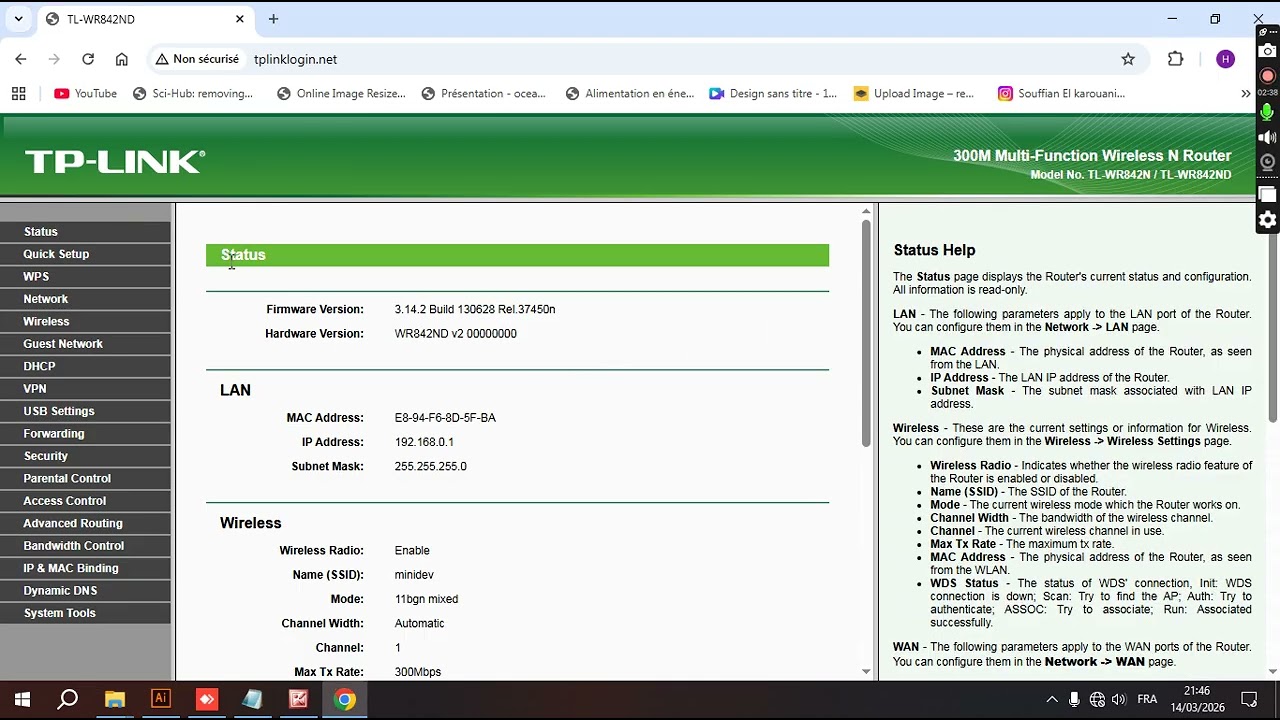Stop recording with the red record button
The image size is (1280, 720).
pos(1267,76)
